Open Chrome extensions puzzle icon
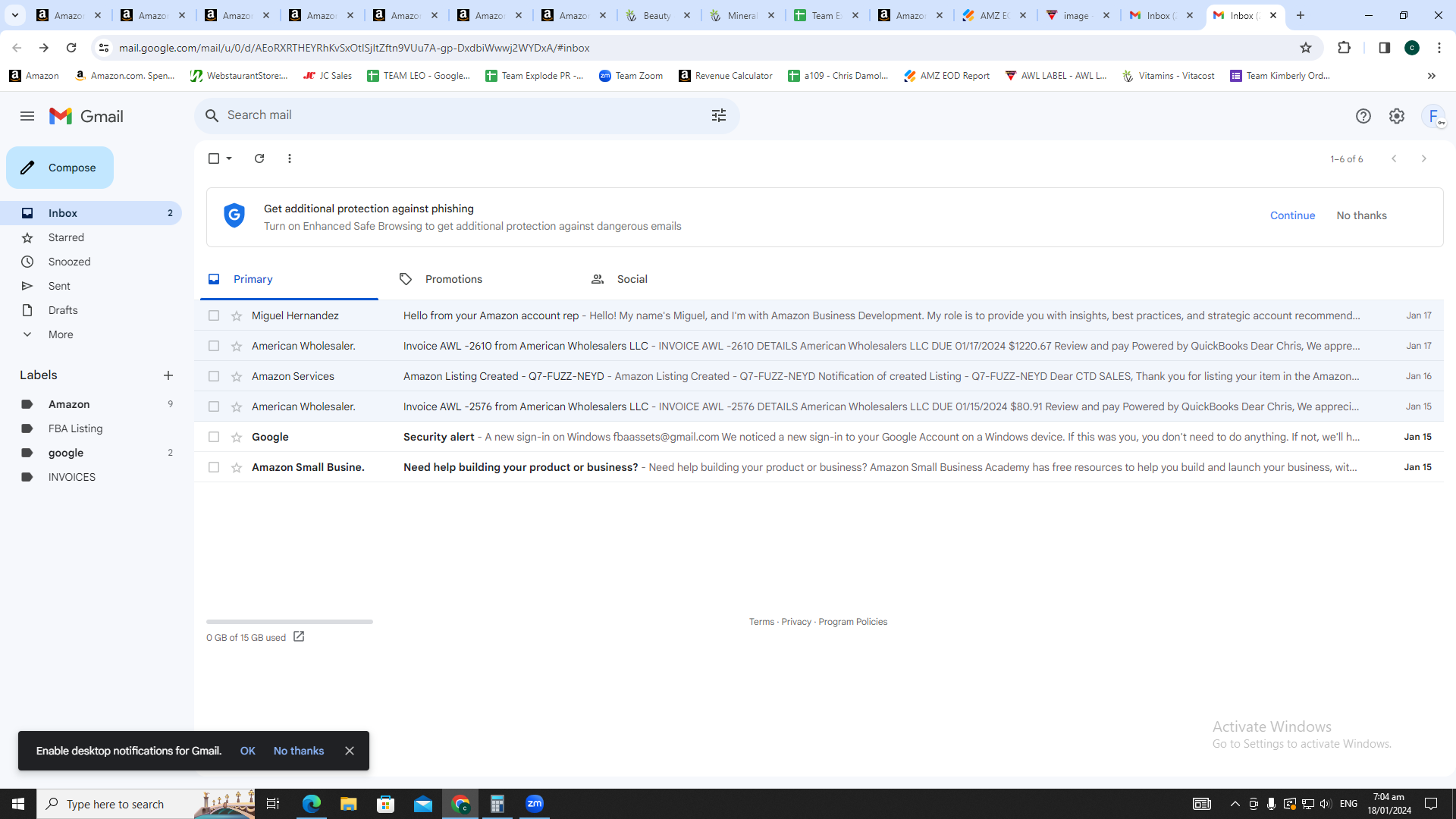 [x=1345, y=48]
